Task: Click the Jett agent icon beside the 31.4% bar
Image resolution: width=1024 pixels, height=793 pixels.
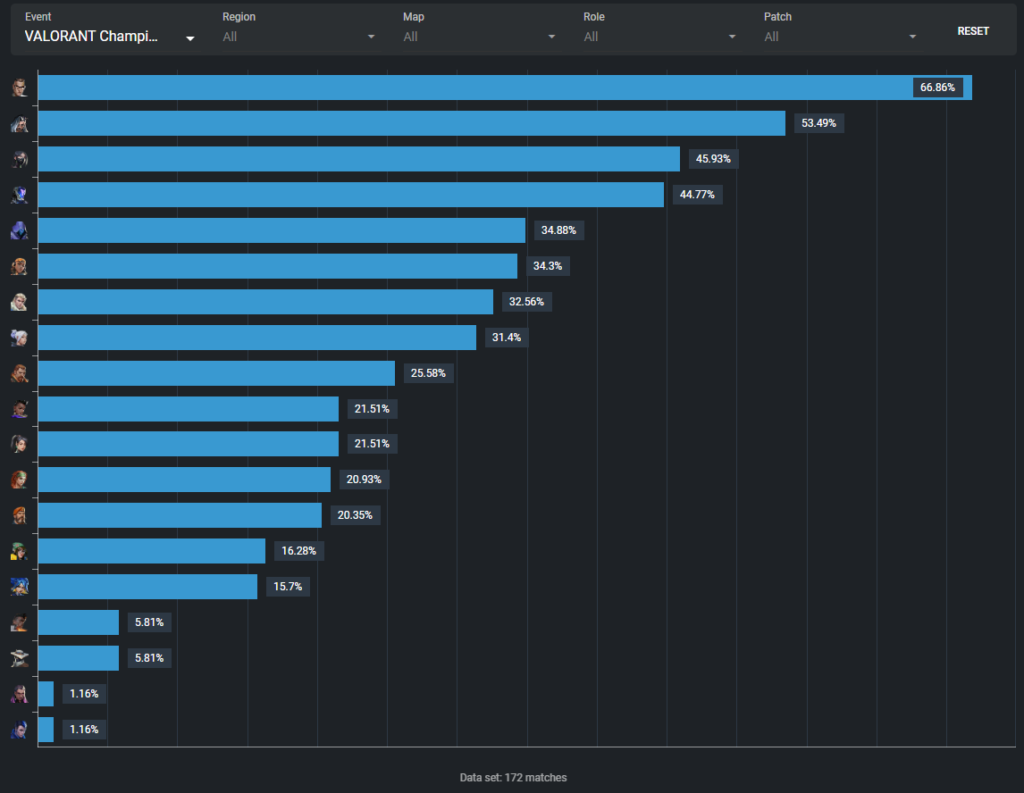Action: (x=20, y=338)
